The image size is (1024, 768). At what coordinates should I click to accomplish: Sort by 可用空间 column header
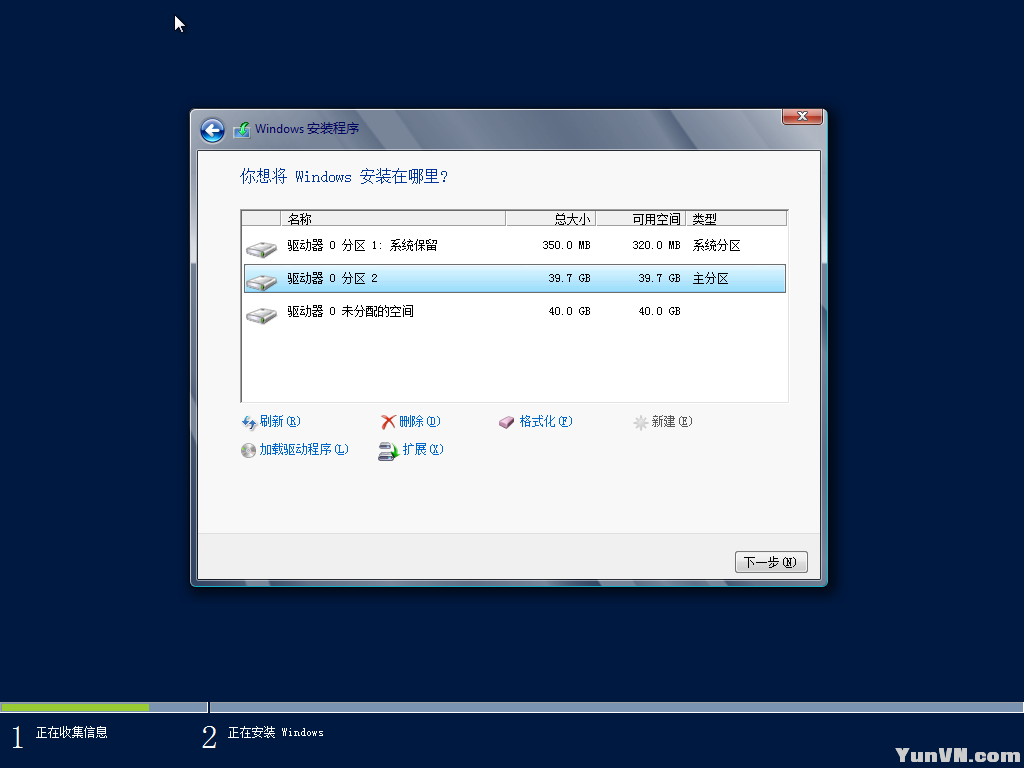[x=641, y=219]
